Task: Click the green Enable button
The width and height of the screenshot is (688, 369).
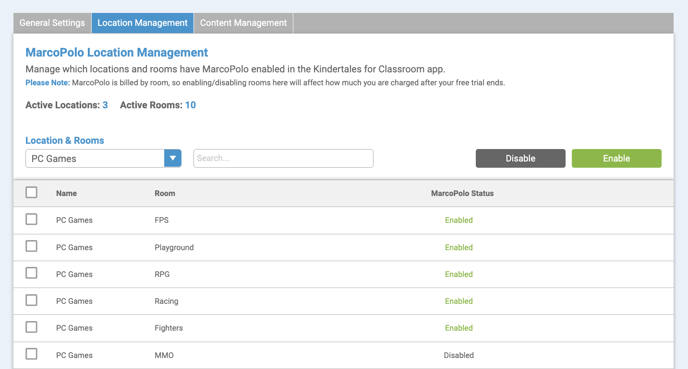Action: click(x=616, y=158)
